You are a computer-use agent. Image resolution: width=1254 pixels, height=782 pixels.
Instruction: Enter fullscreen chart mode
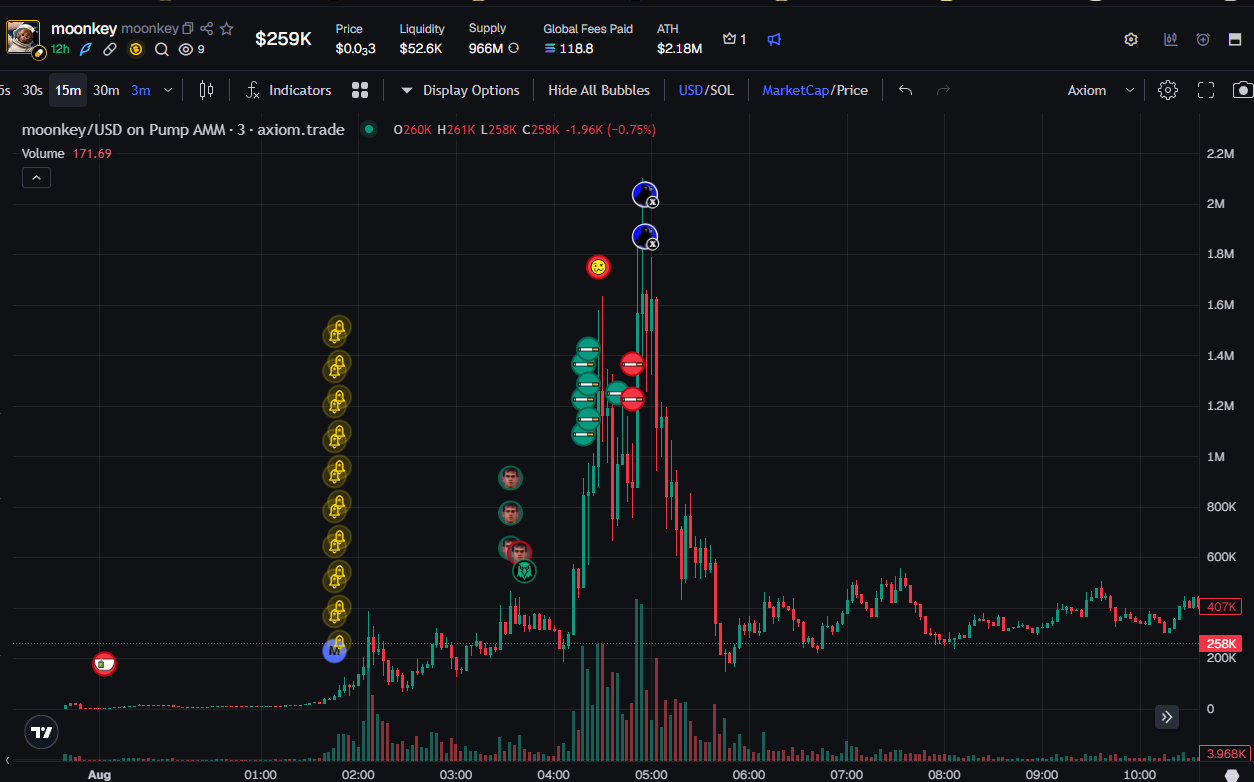[x=1206, y=90]
